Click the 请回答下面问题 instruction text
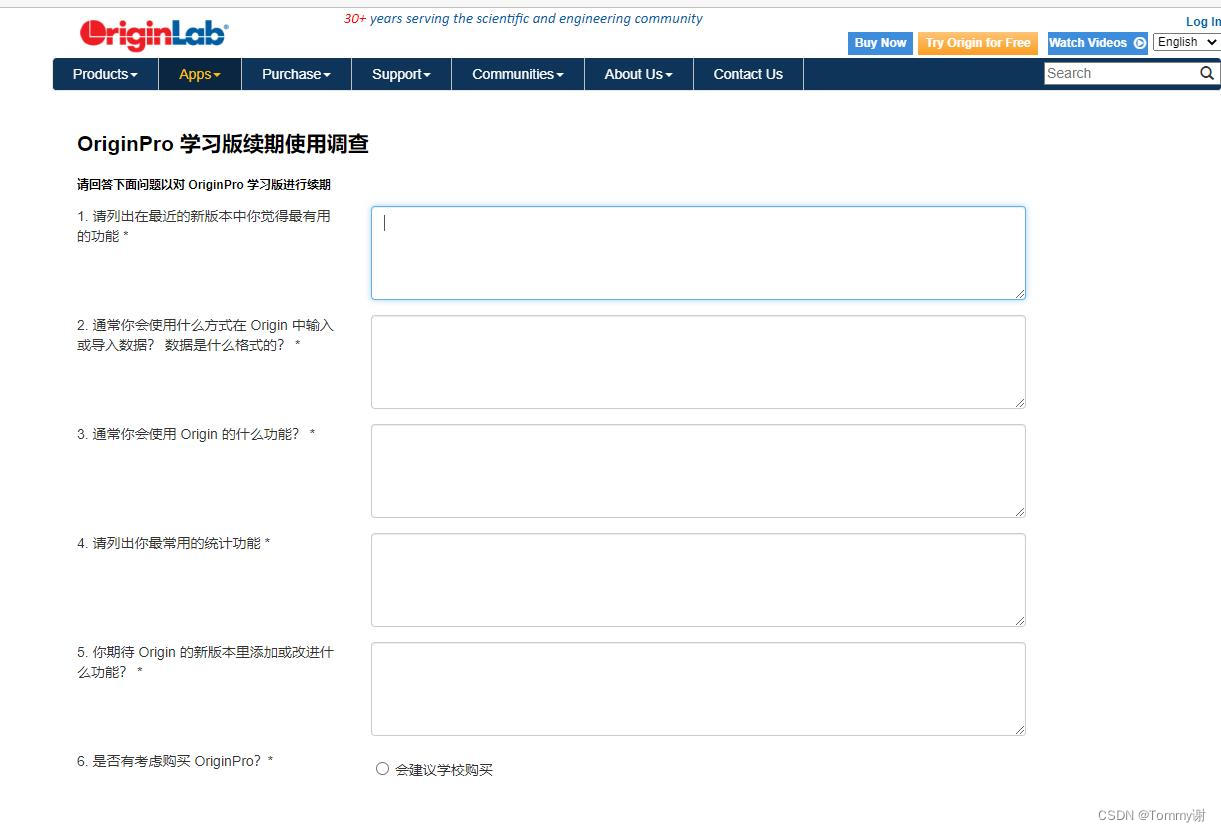 pyautogui.click(x=204, y=185)
